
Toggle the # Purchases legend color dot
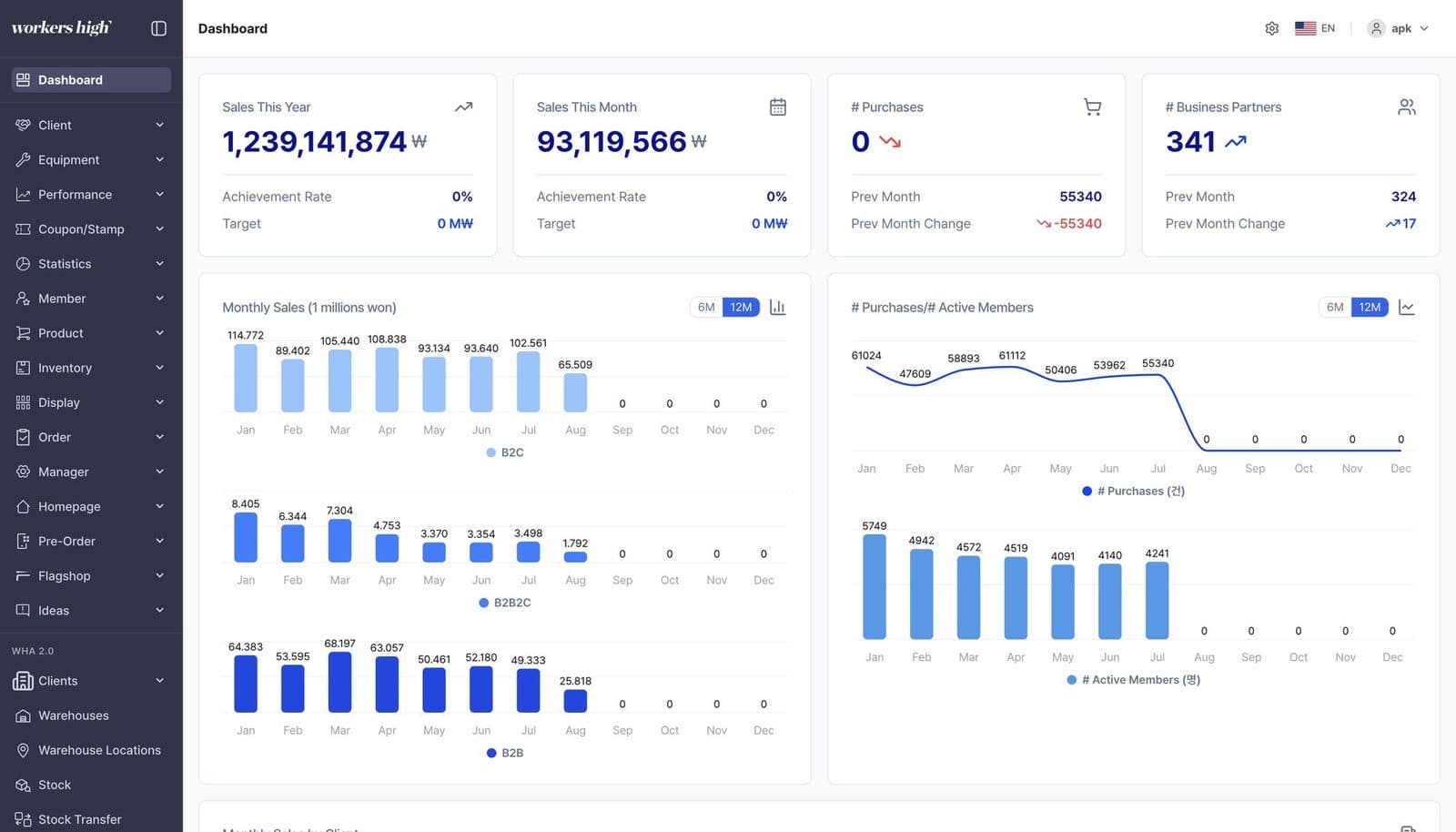coord(1087,492)
